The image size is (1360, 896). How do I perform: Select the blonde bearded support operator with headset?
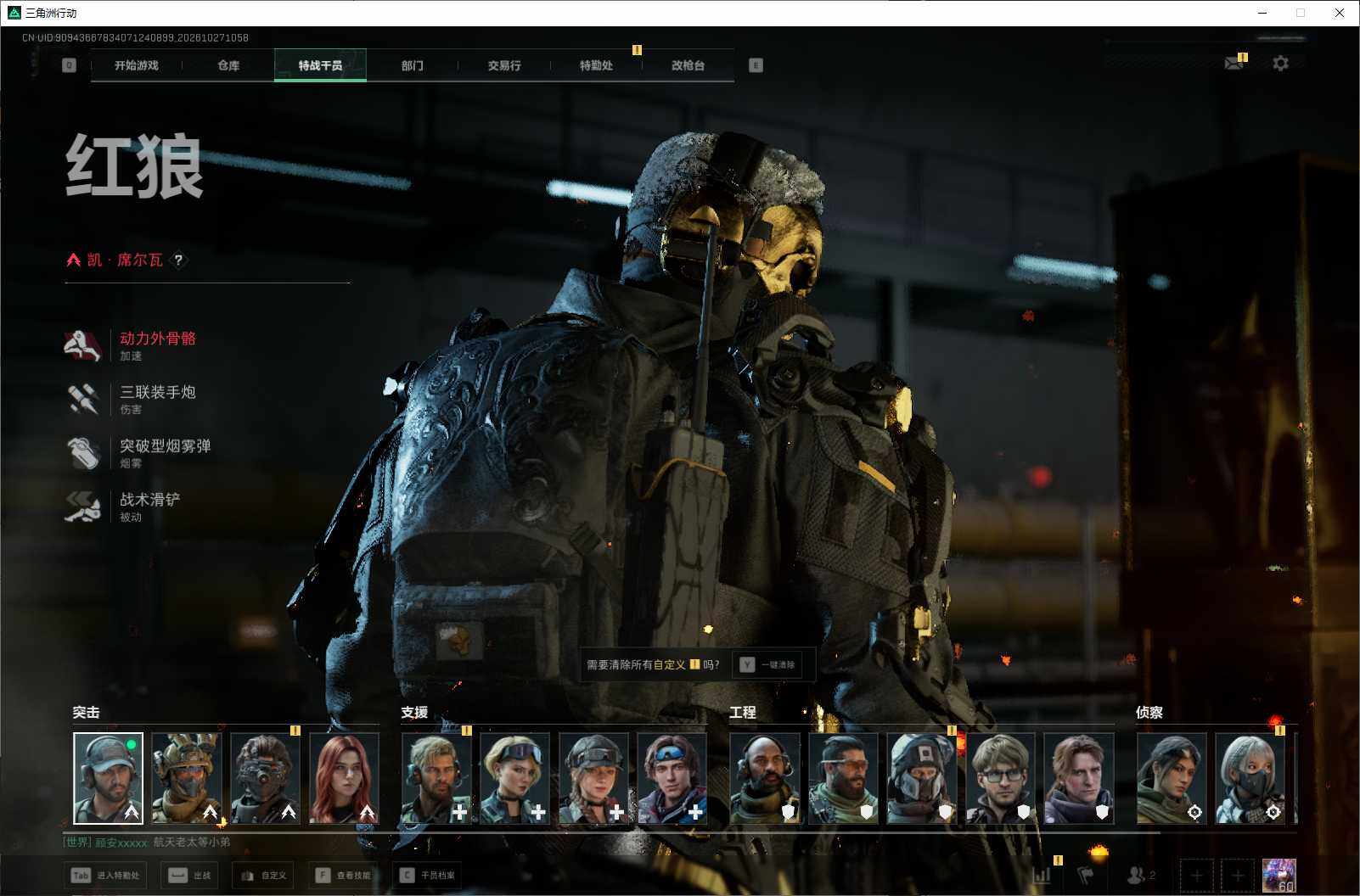pos(436,778)
